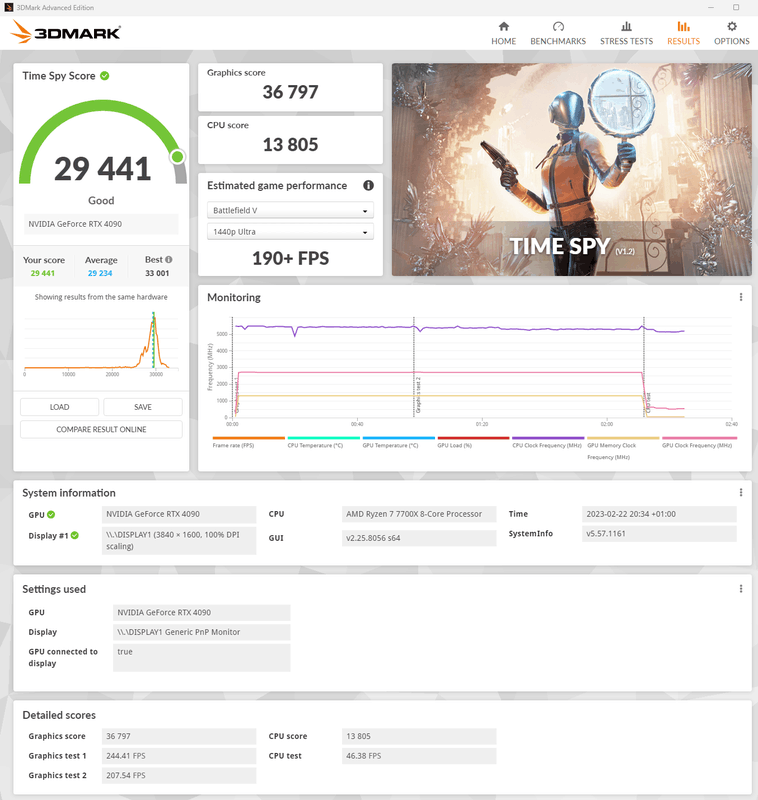Toggle GPU Temperature blue legend swatch

click(x=398, y=438)
